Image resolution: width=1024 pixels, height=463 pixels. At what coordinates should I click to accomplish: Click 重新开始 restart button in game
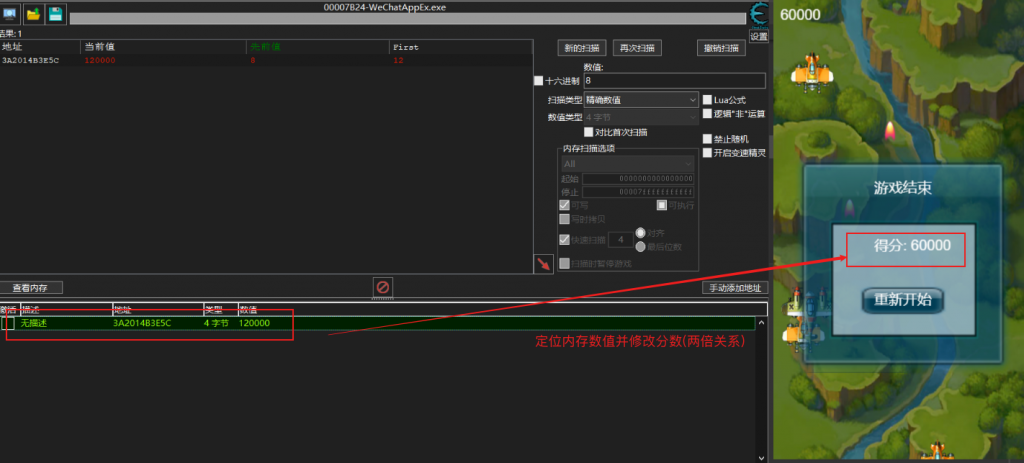(903, 300)
